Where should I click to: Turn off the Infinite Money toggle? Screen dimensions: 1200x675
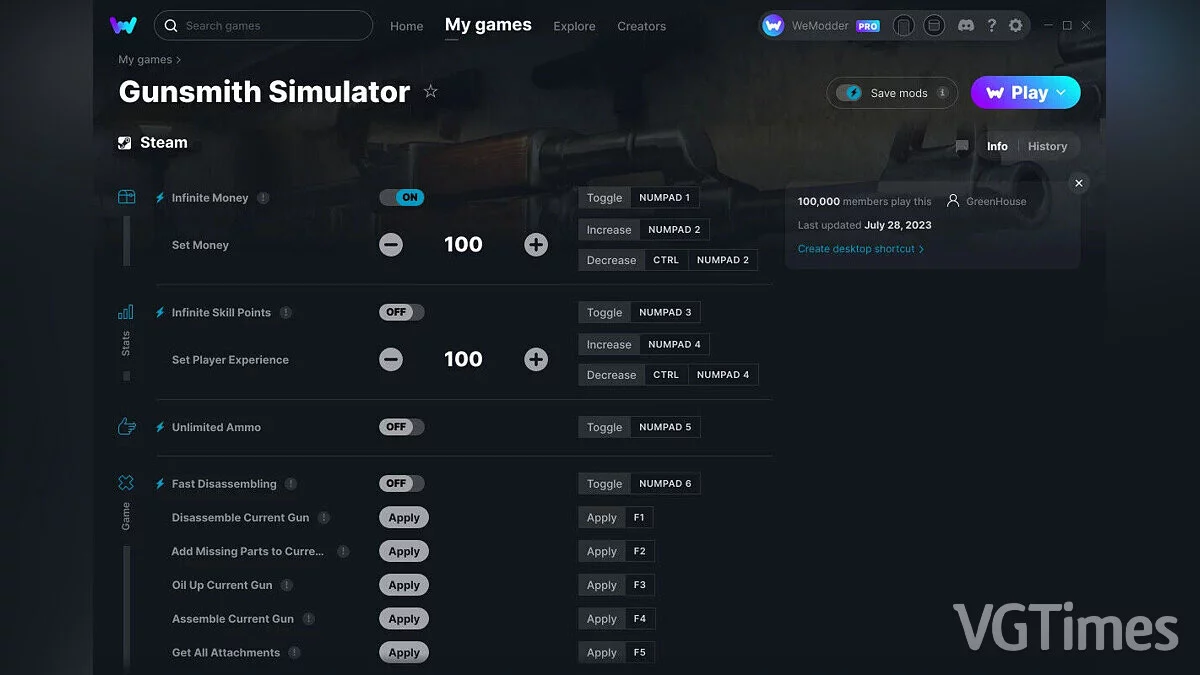(402, 198)
